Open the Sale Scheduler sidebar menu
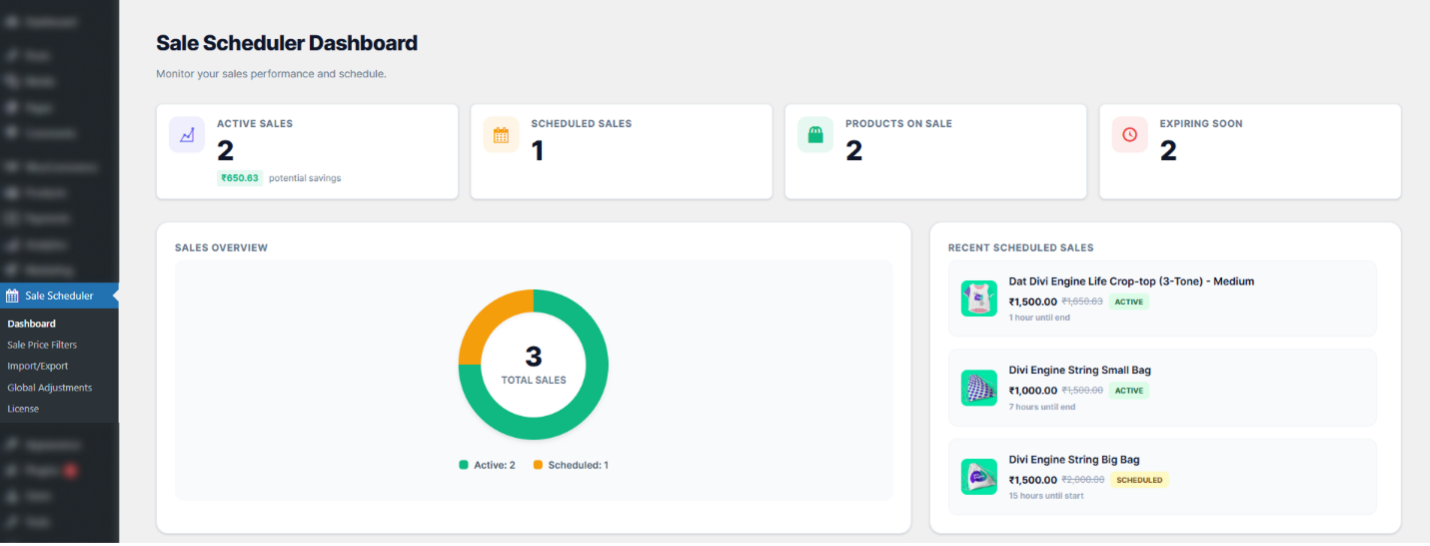 (x=59, y=296)
